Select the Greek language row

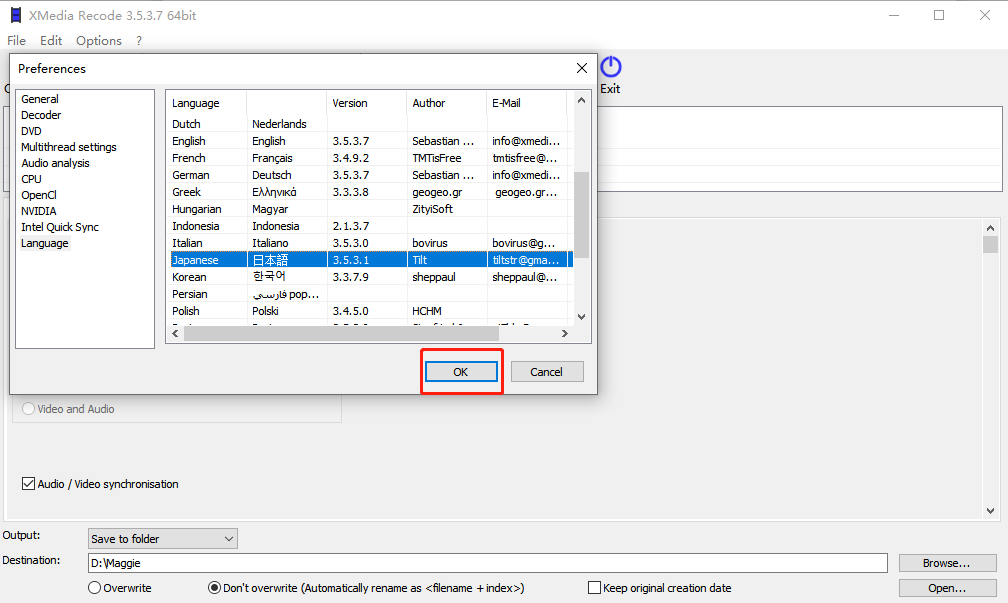coord(371,192)
